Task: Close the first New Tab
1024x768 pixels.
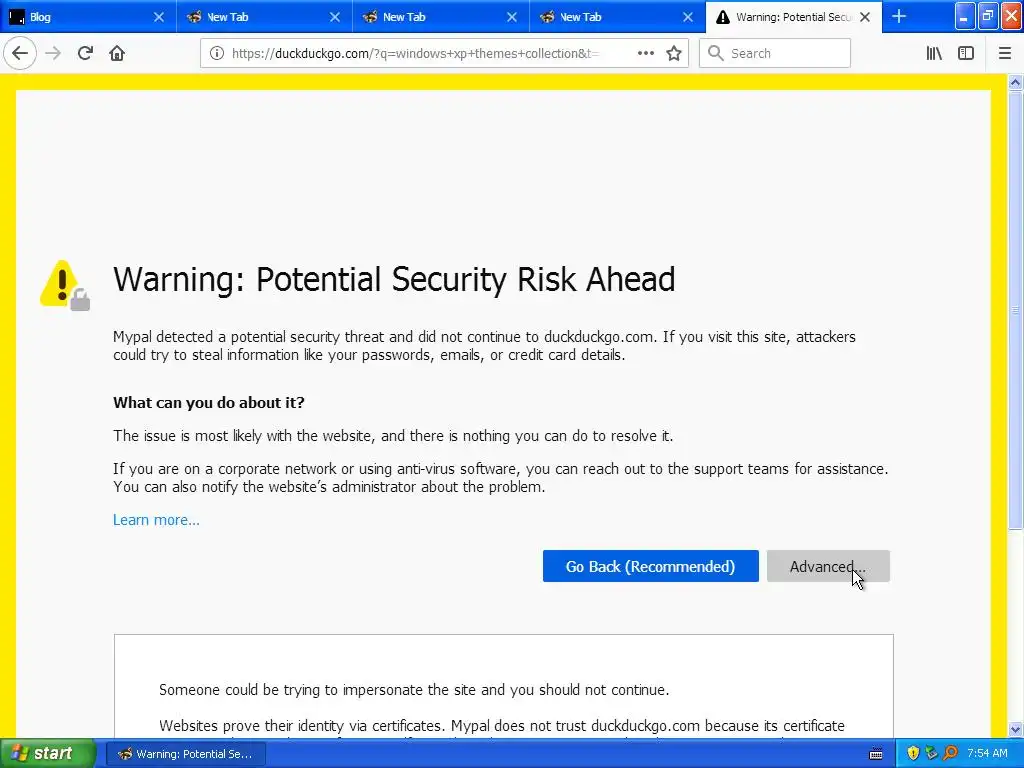Action: [335, 17]
